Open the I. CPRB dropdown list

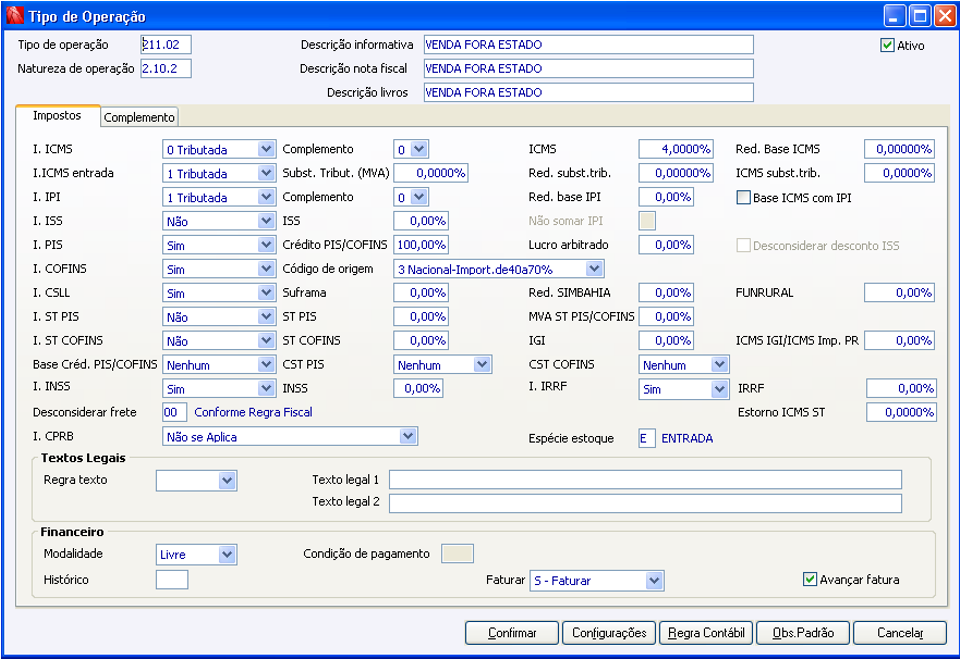(x=407, y=436)
